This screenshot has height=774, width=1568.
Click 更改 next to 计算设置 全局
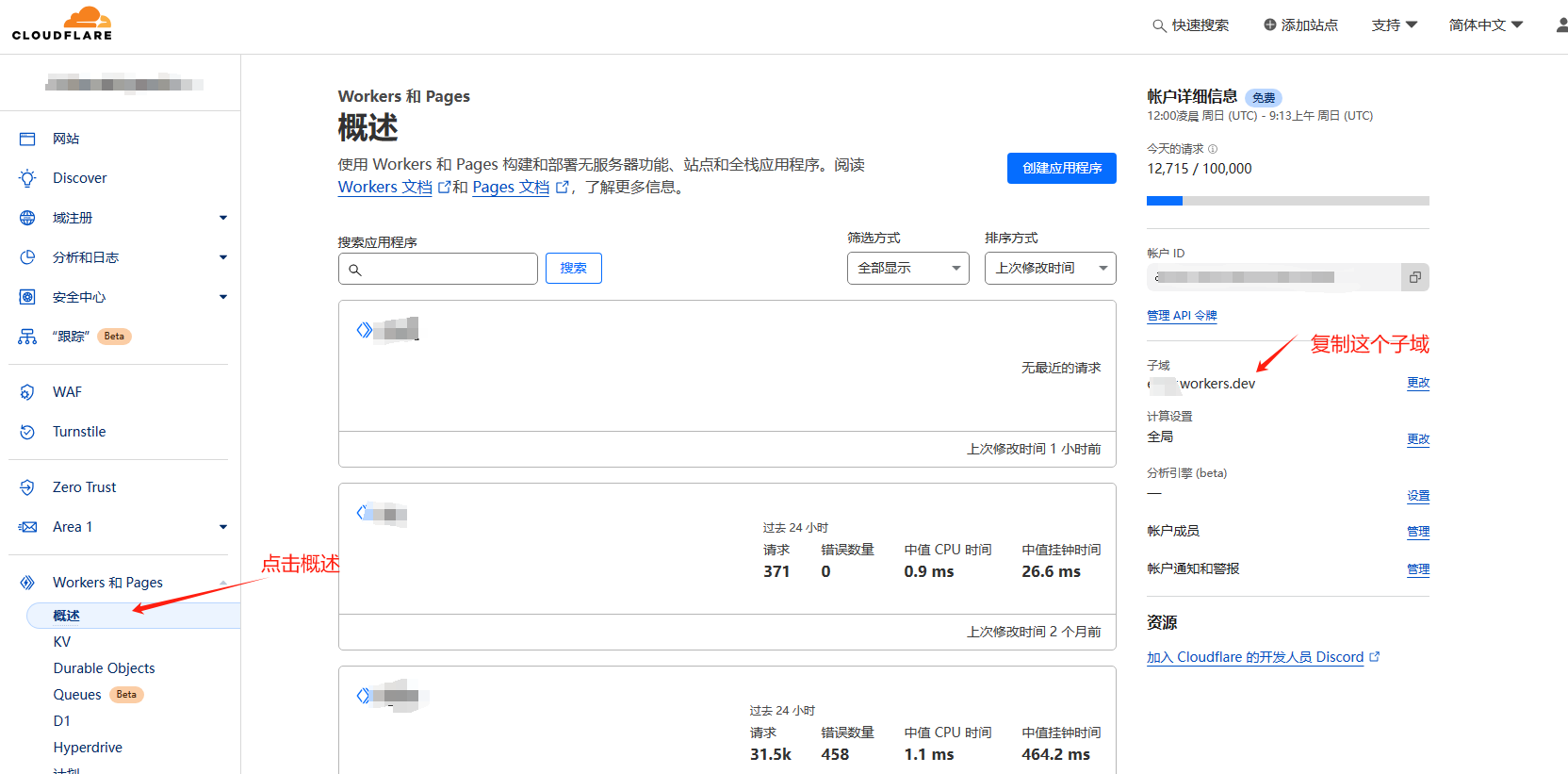tap(1418, 439)
